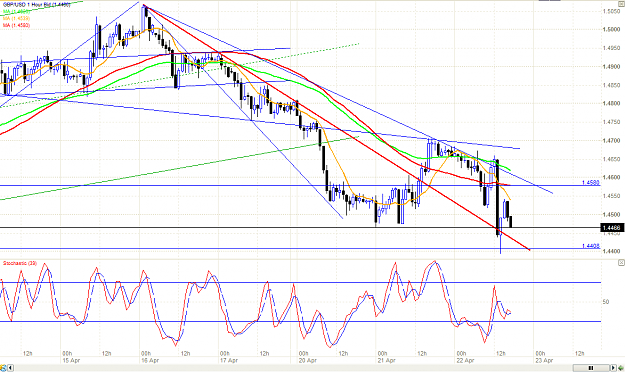Click the scroll-left arrow of the chart scrollbar

tap(10, 368)
